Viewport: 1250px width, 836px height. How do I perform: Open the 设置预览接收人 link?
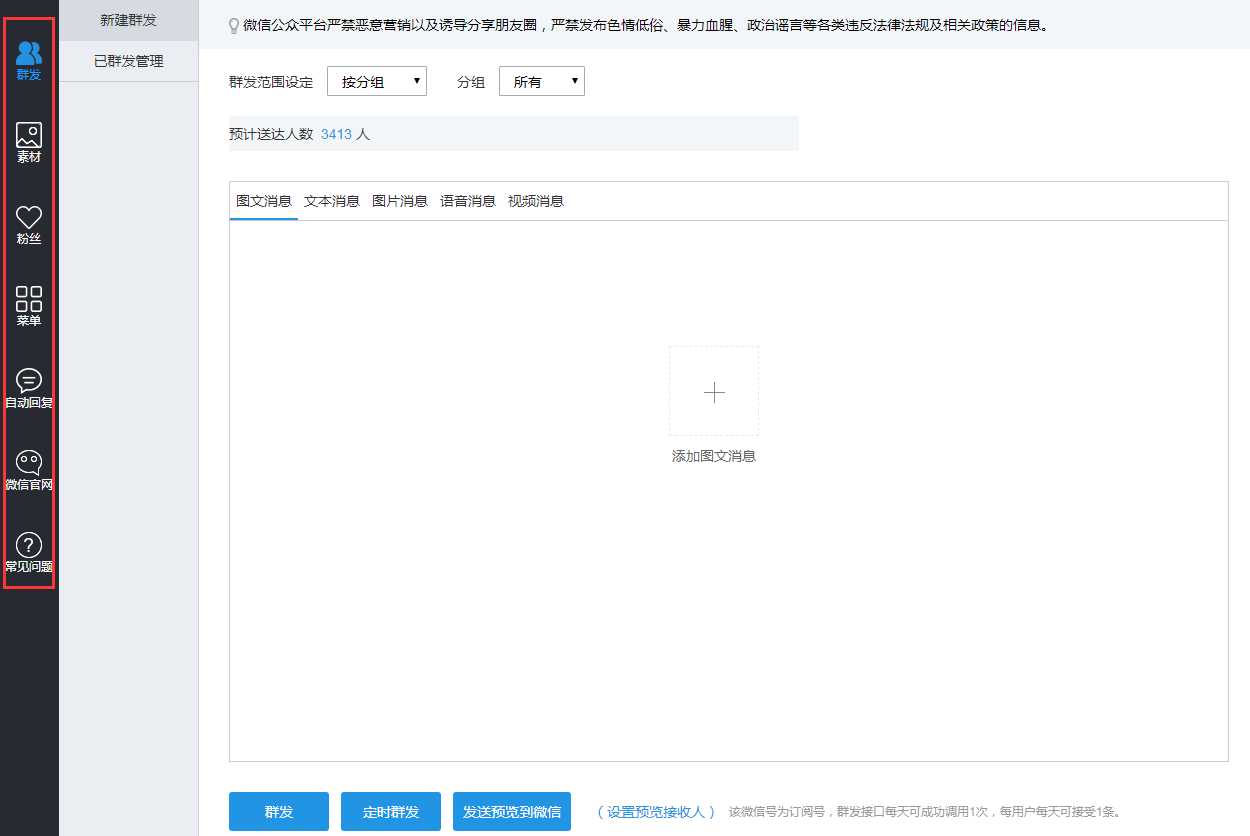[656, 812]
